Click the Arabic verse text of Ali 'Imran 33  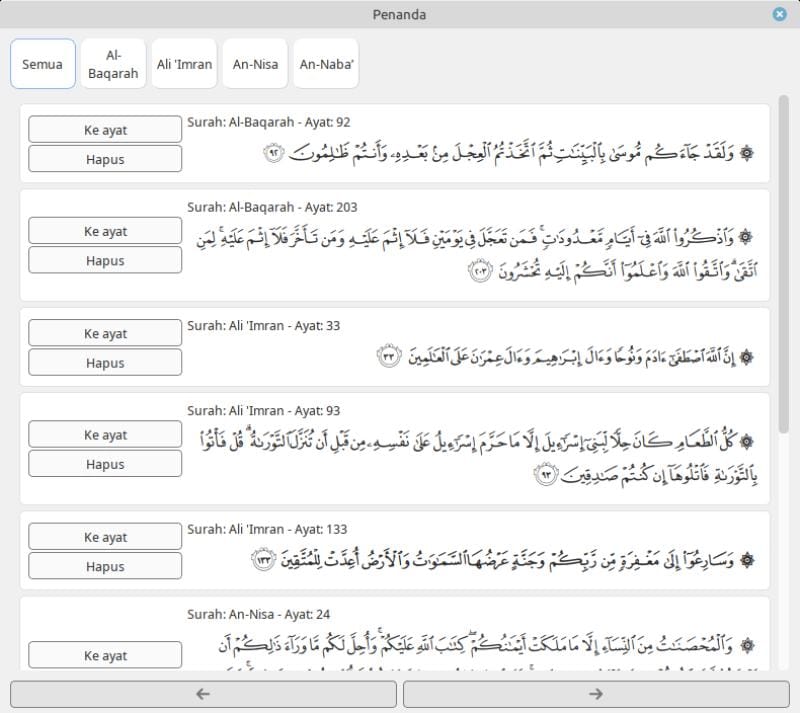pos(566,356)
